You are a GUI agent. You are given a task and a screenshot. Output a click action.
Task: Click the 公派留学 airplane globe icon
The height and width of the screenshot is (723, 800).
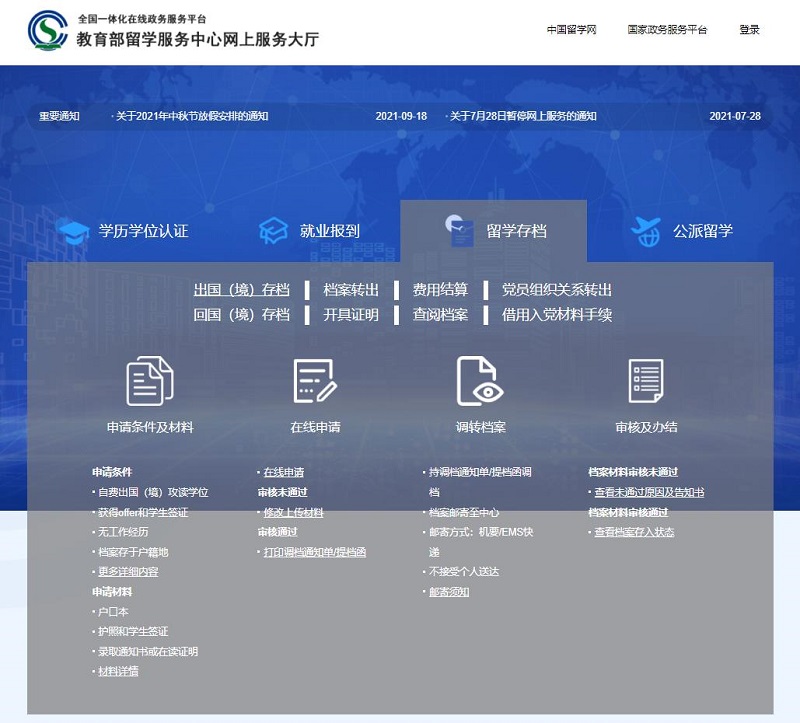pyautogui.click(x=645, y=231)
